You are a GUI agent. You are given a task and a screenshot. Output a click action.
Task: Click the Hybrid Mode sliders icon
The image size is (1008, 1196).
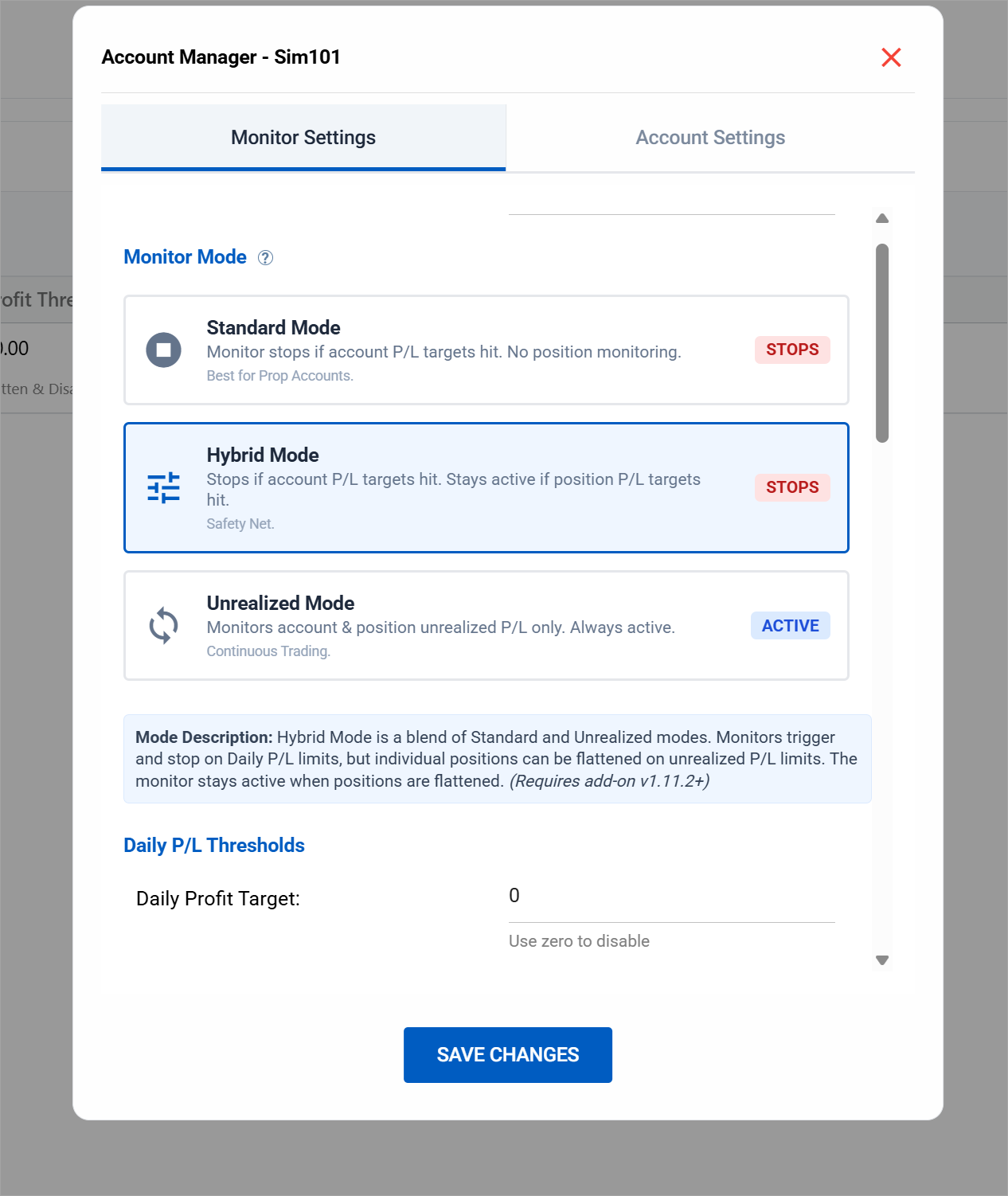(x=164, y=487)
